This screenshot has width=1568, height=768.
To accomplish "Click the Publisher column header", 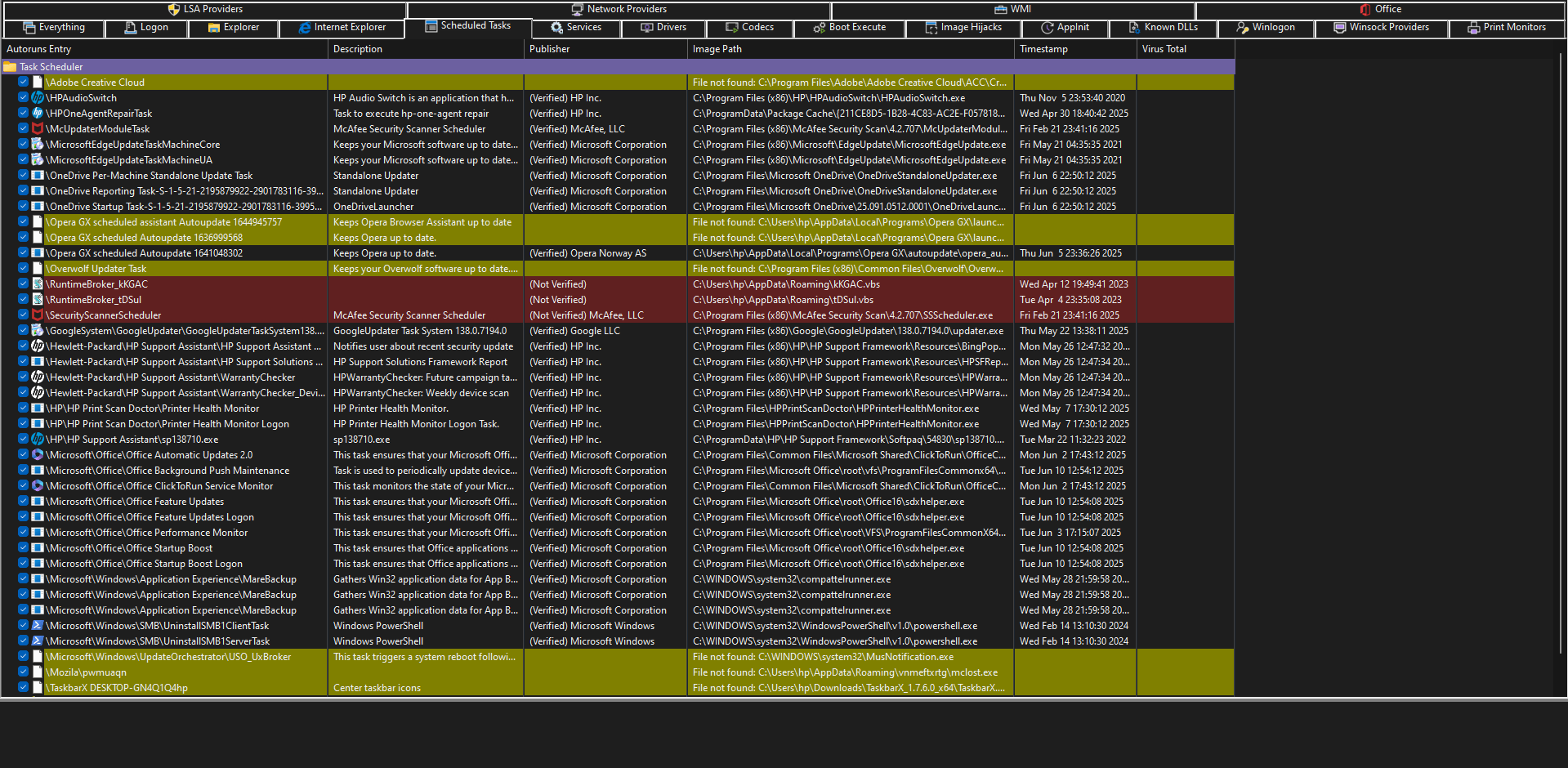I will [605, 49].
